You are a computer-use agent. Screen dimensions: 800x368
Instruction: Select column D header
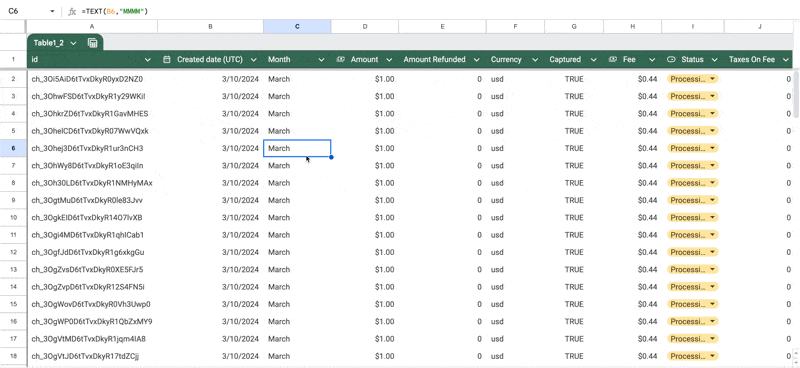coord(365,26)
